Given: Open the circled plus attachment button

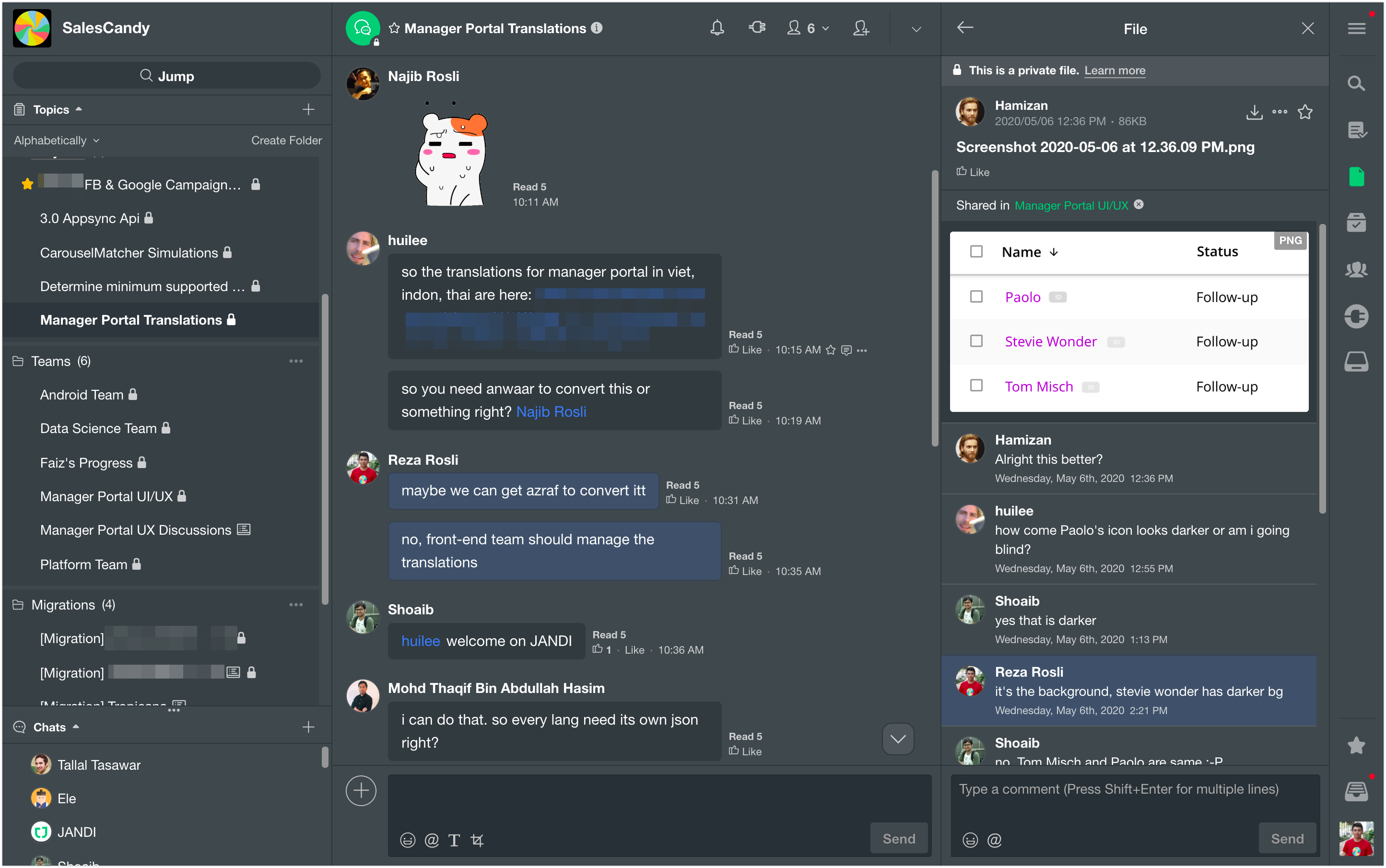Looking at the screenshot, I should (361, 790).
